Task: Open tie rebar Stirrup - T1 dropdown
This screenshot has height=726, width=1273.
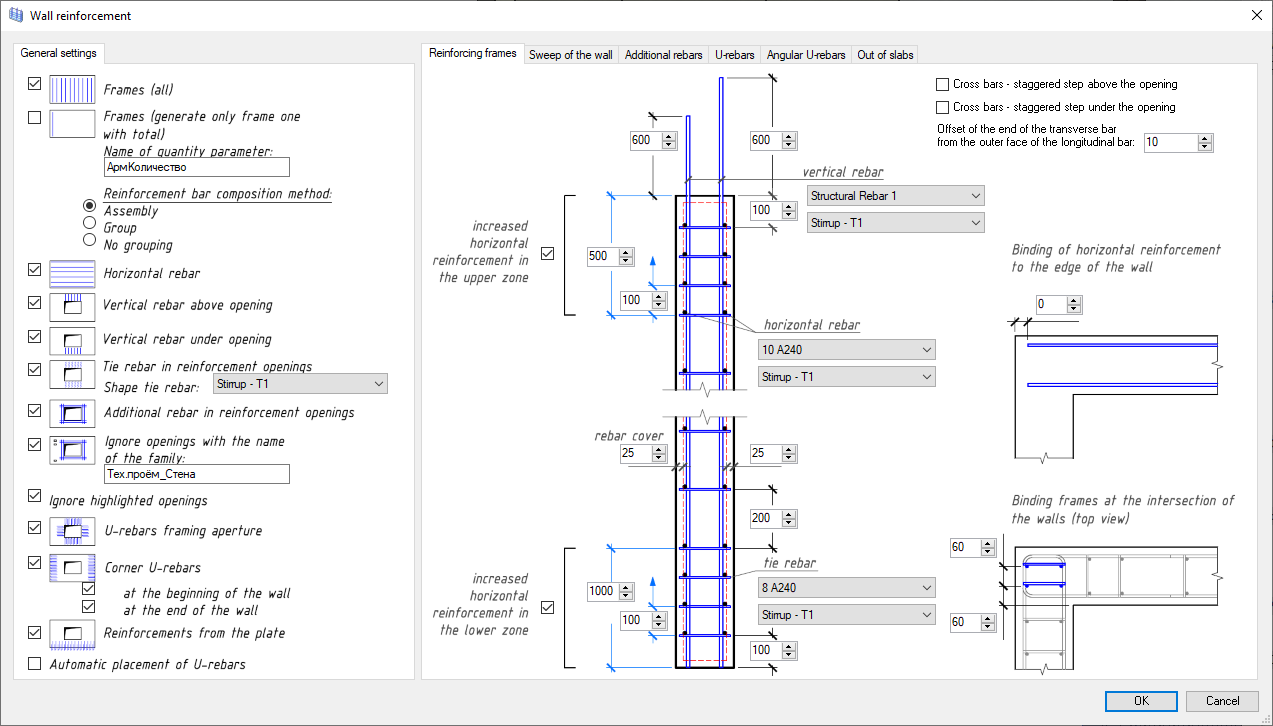Action: point(847,615)
